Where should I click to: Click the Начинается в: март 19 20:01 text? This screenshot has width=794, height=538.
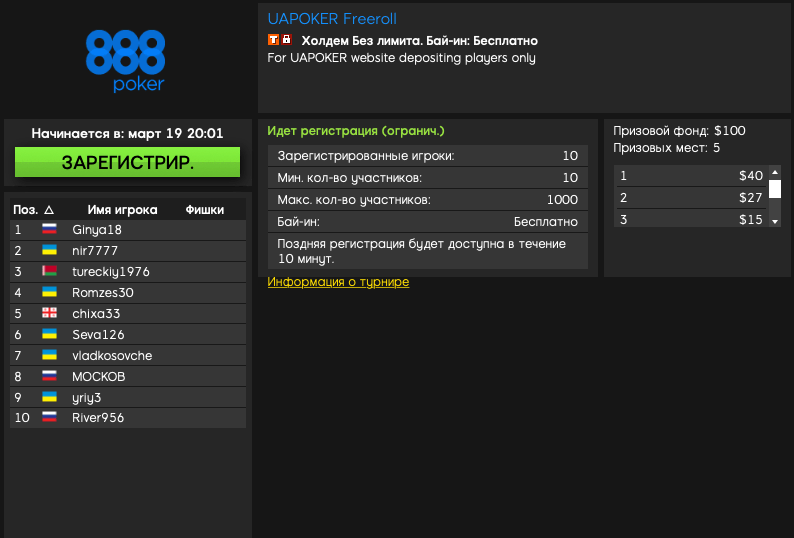128,133
